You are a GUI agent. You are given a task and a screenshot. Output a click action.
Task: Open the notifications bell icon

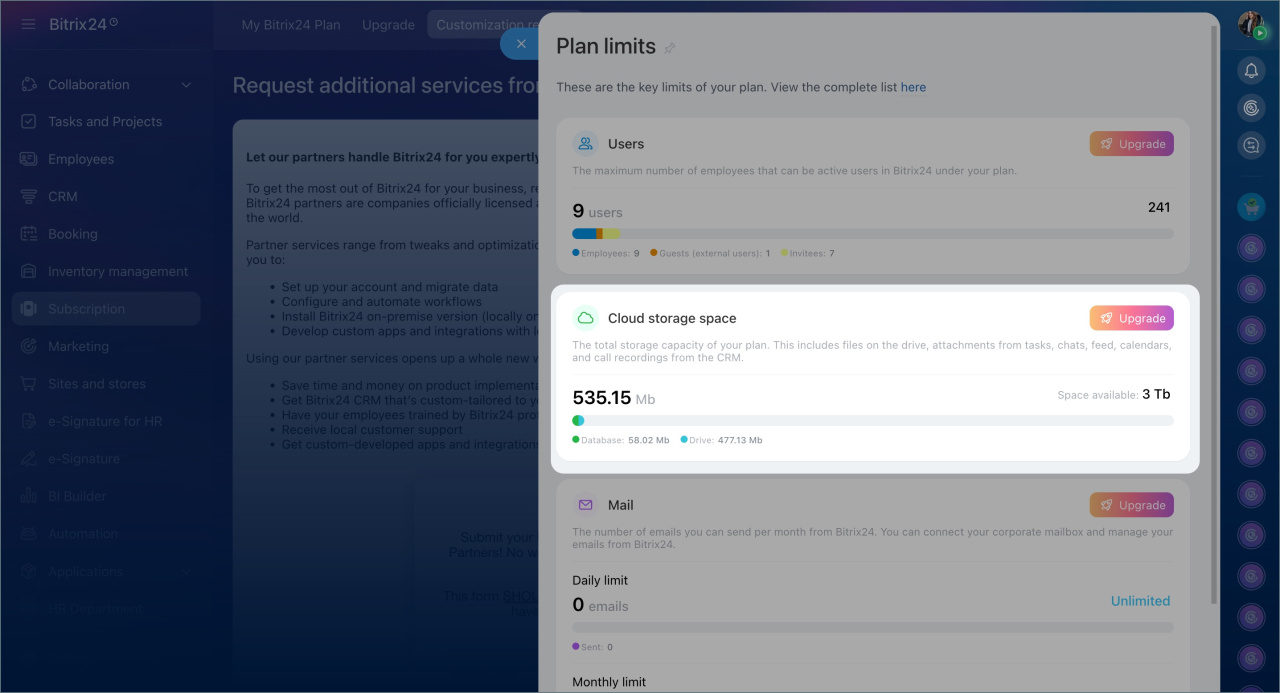tap(1251, 70)
